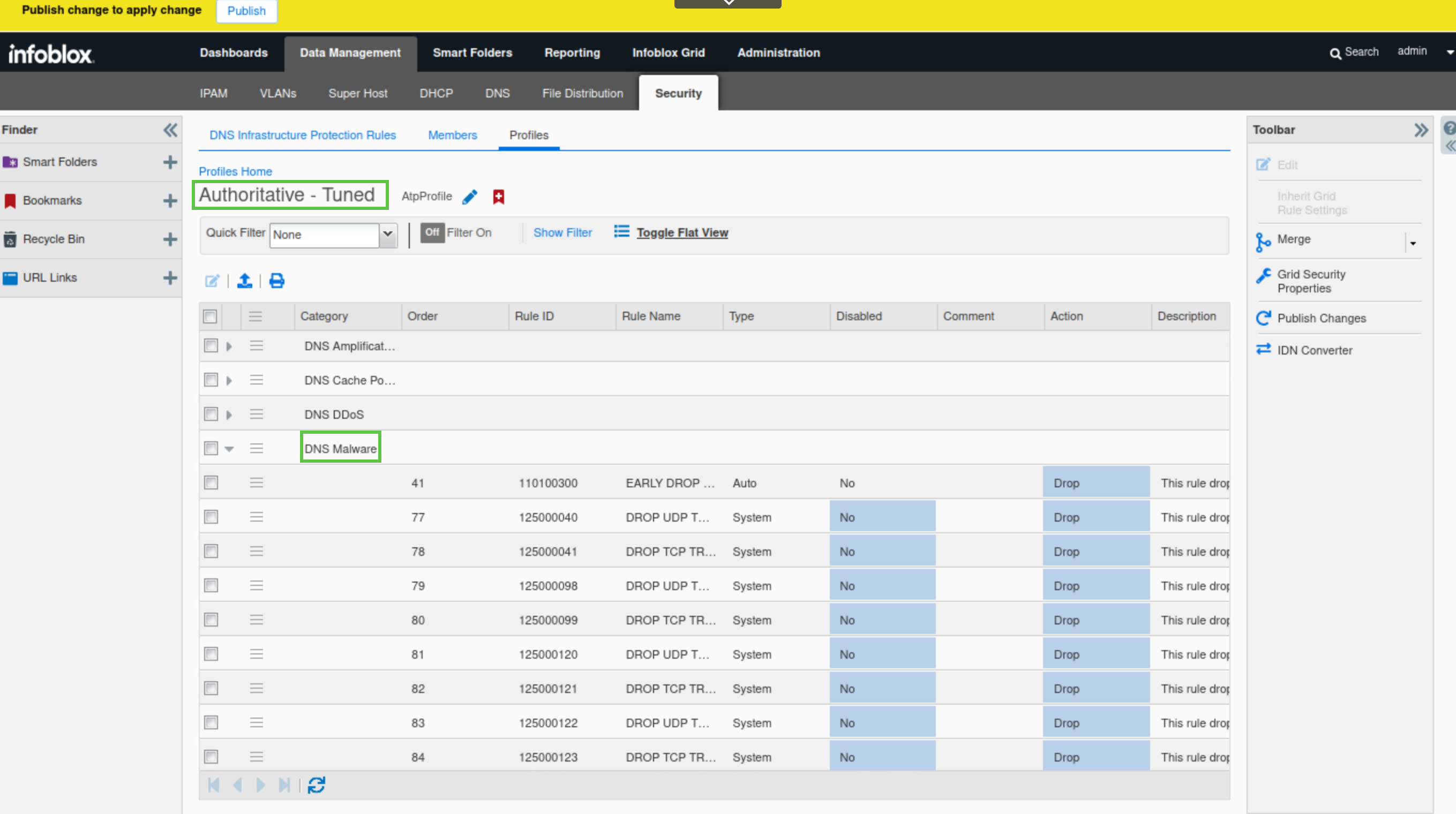Collapse the DNS Malware category
The image size is (1456, 814).
pos(229,449)
